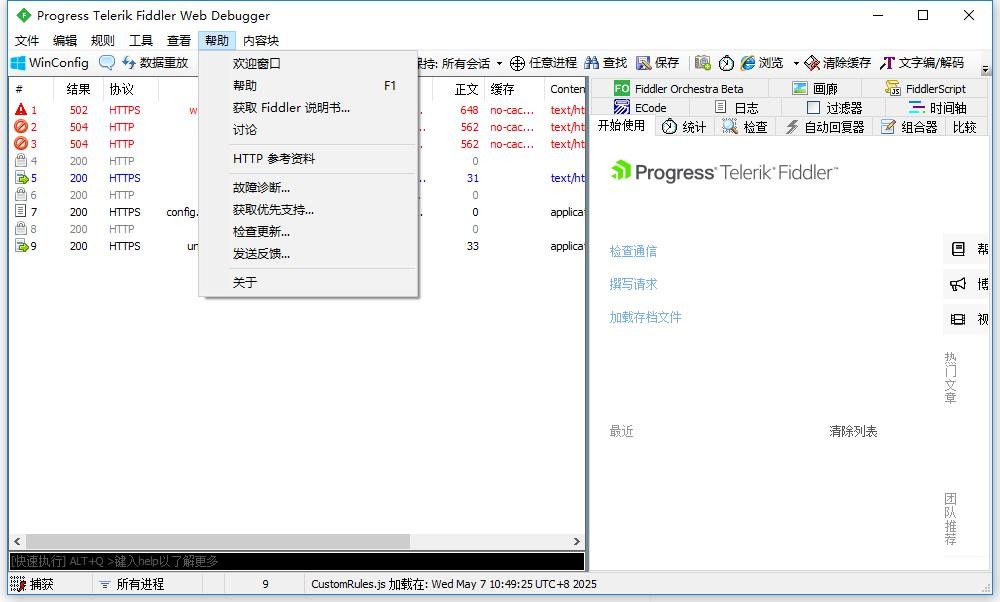Choose HTTP 参考资料 menu entry

(x=309, y=159)
